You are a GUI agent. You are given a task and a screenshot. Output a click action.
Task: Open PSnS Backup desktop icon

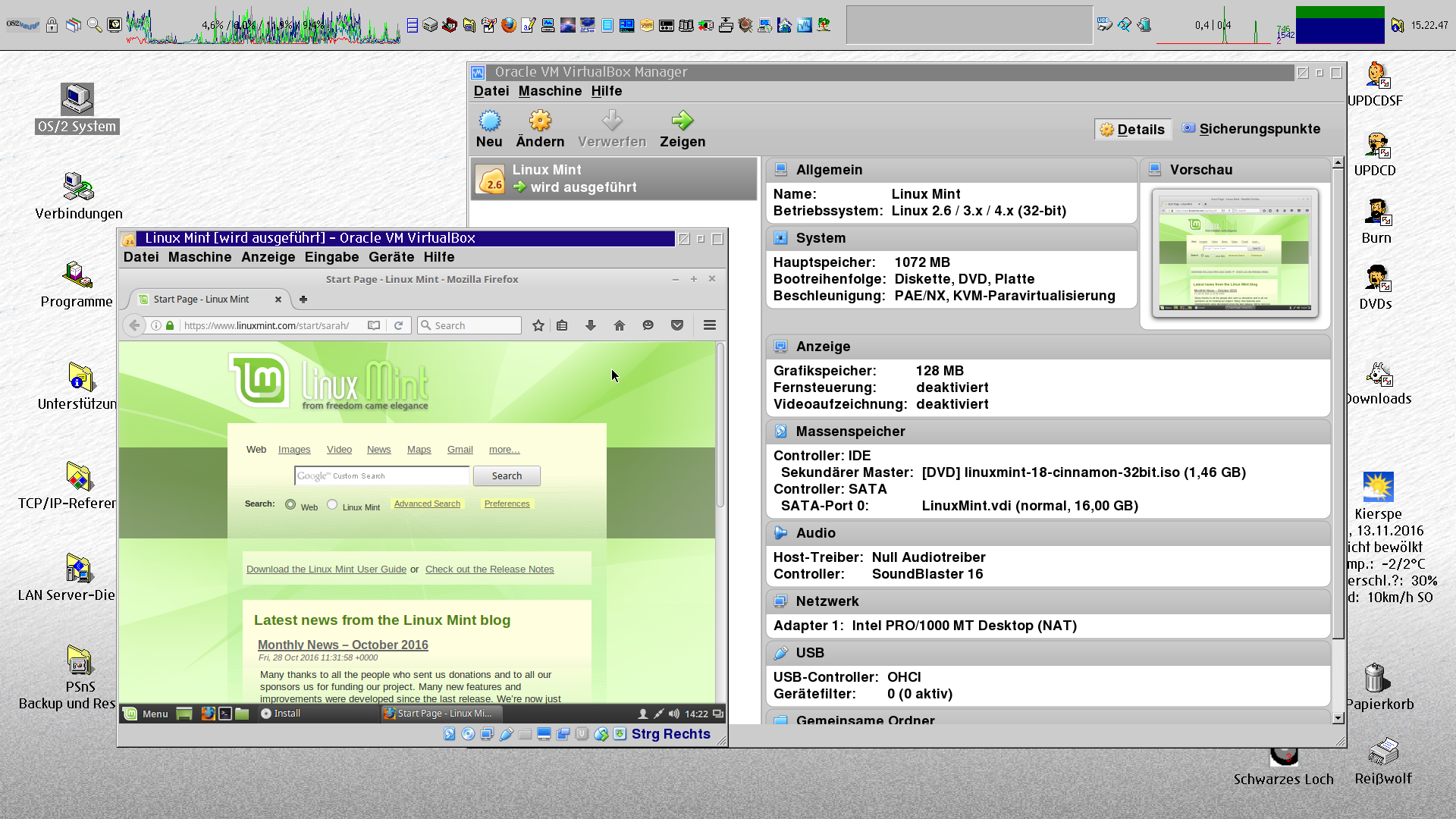(80, 660)
